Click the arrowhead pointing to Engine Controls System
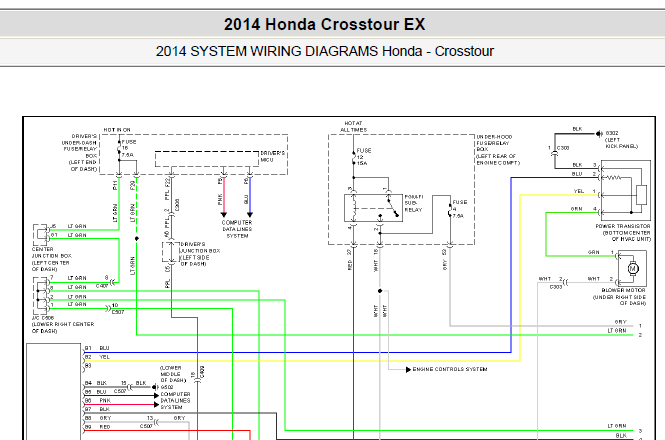The height and width of the screenshot is (440, 665). pyautogui.click(x=408, y=370)
